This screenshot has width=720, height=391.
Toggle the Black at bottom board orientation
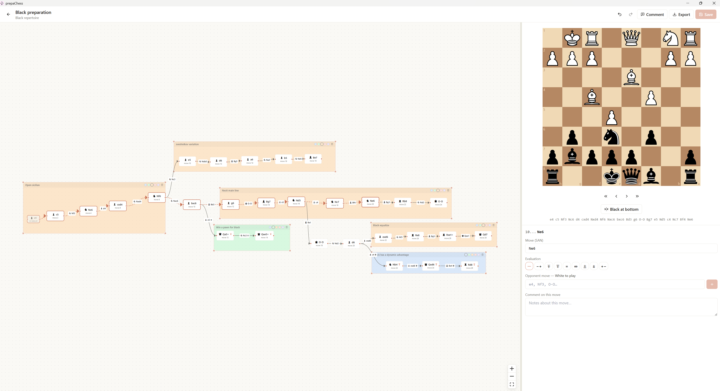click(621, 209)
